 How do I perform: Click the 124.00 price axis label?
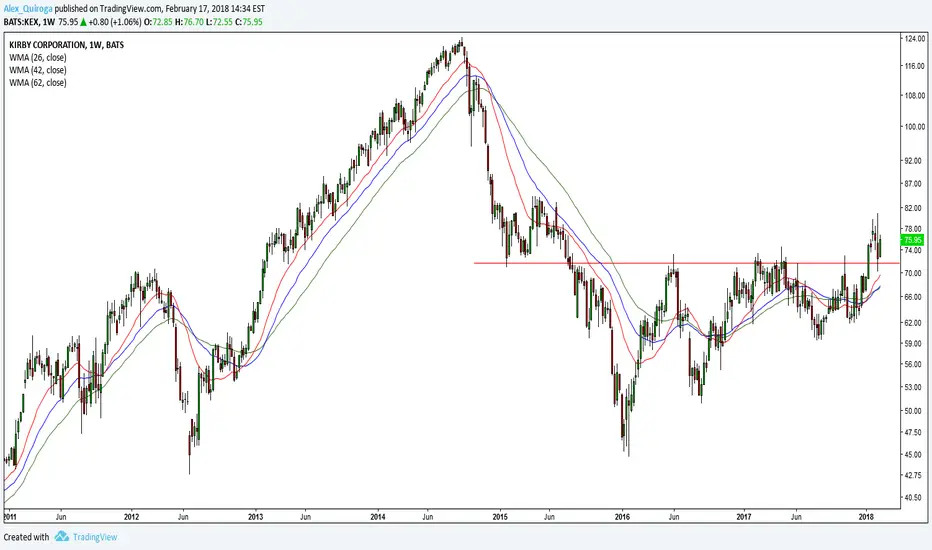coord(914,39)
